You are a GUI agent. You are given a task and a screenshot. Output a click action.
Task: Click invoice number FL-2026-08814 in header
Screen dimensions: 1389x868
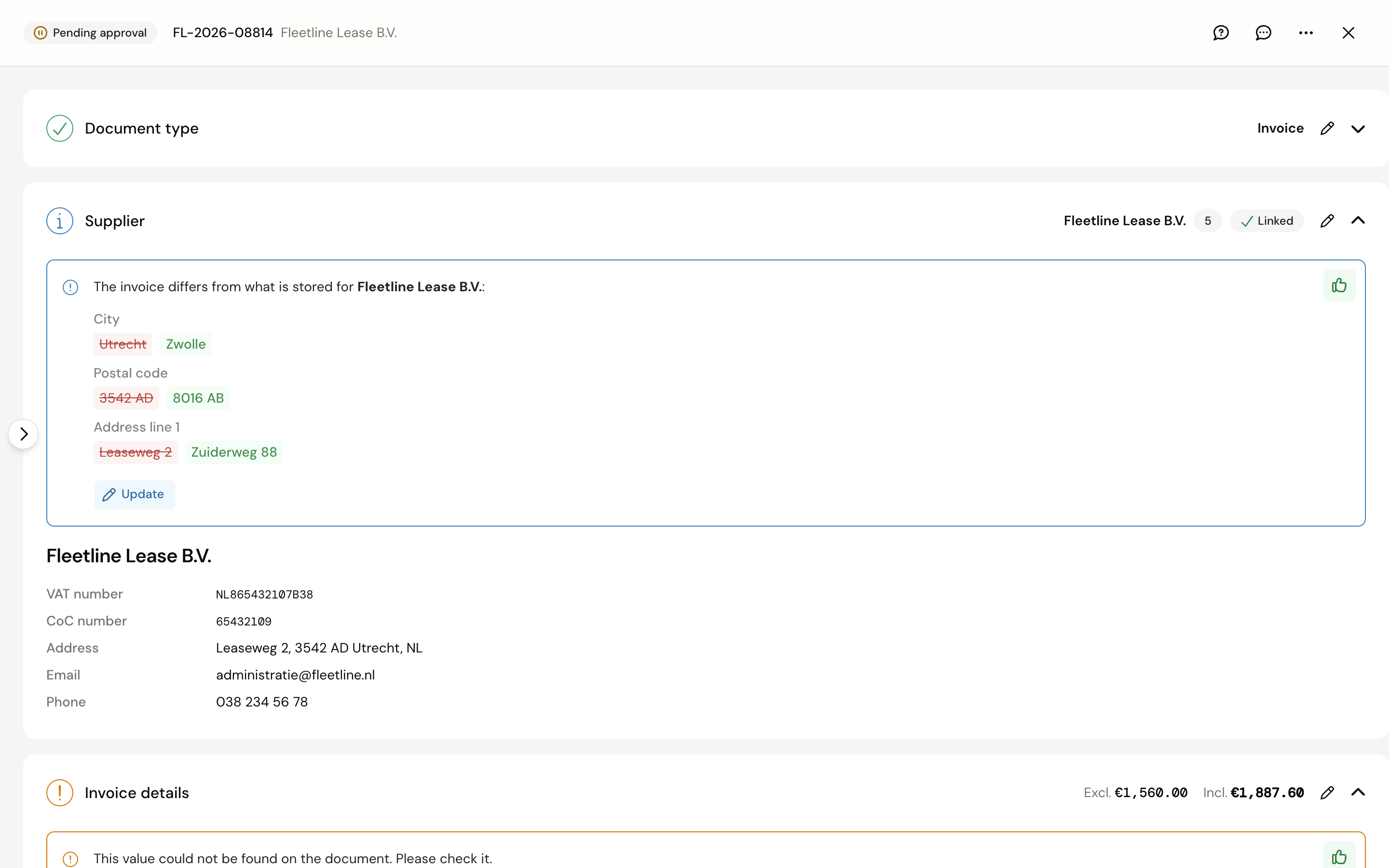tap(223, 33)
